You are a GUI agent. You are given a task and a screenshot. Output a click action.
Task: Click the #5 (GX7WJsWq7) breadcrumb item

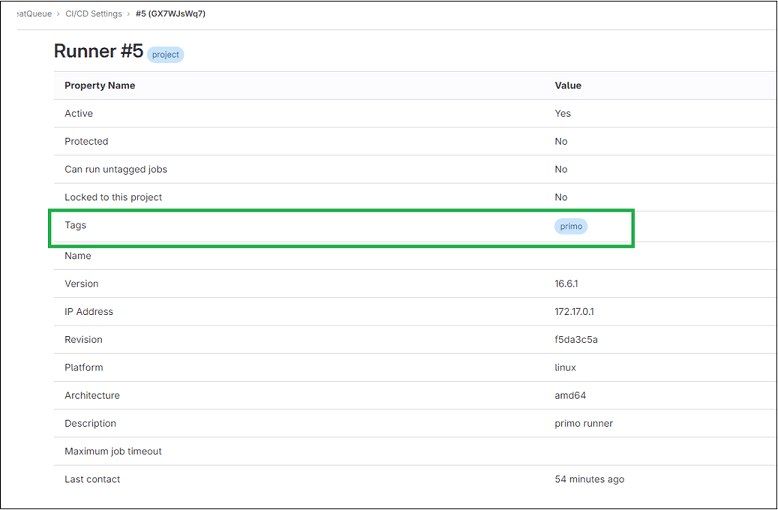tap(171, 14)
